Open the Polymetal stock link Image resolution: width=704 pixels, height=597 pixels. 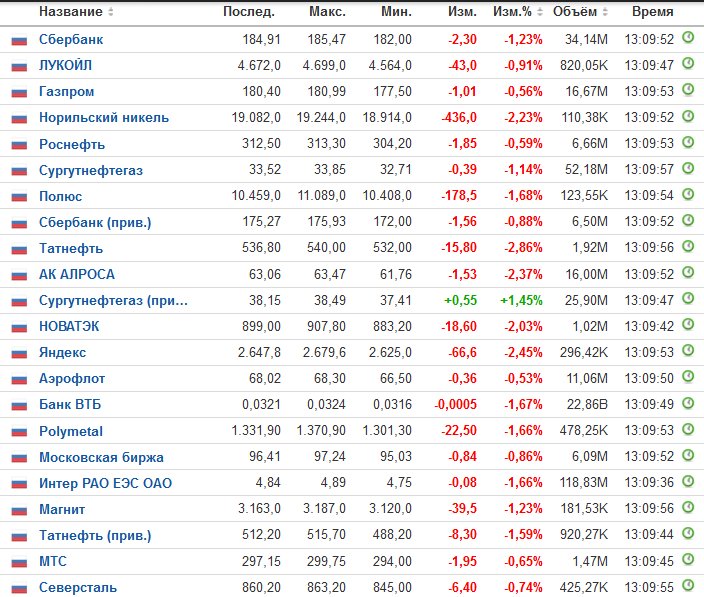point(71,431)
